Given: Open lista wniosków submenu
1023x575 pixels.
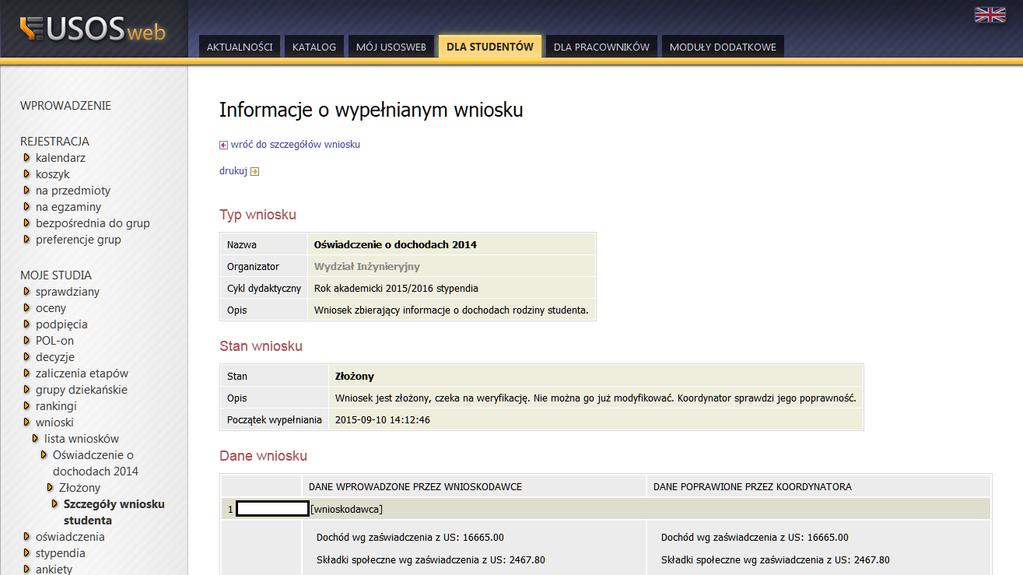Looking at the screenshot, I should coord(82,439).
